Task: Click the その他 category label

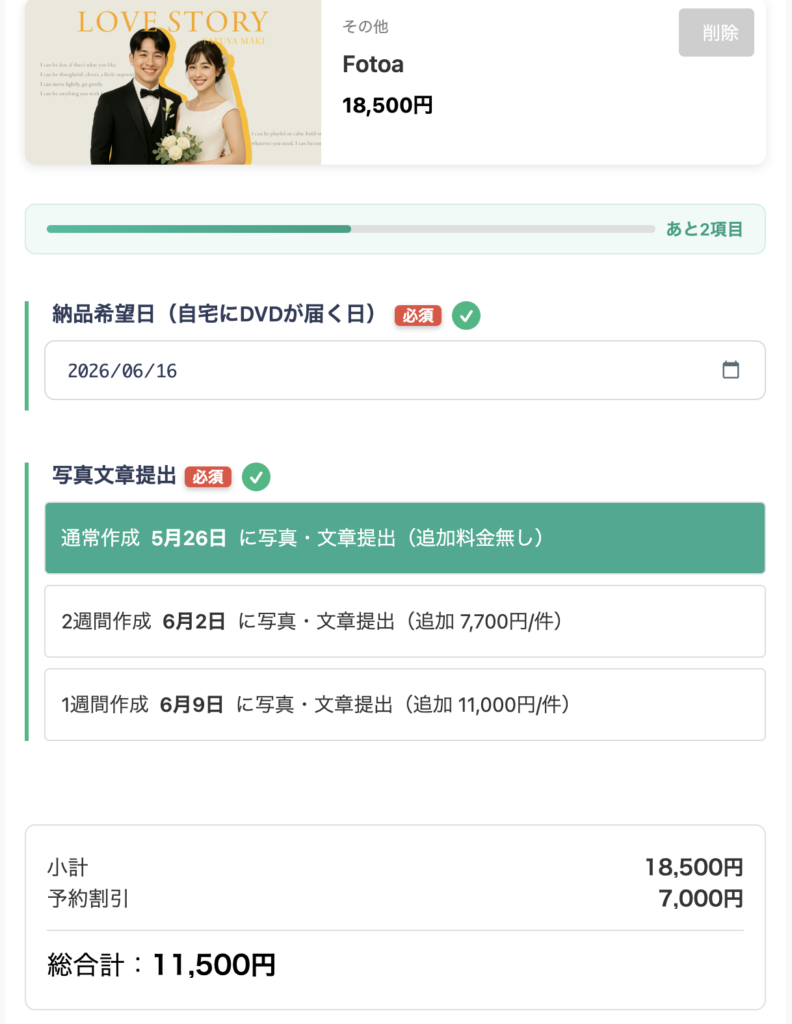Action: (365, 26)
